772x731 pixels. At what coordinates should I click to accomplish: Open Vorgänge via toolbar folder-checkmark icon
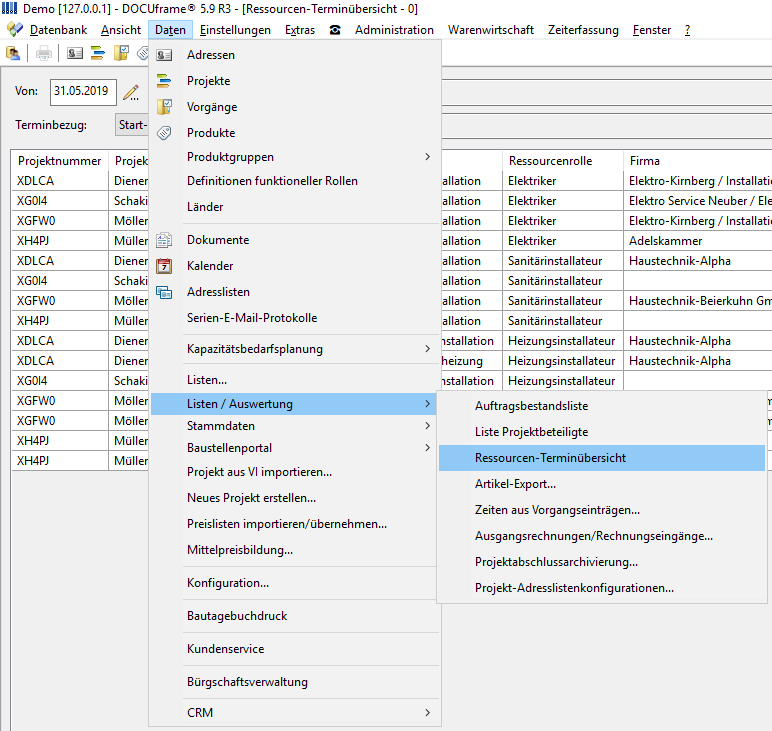click(x=121, y=53)
